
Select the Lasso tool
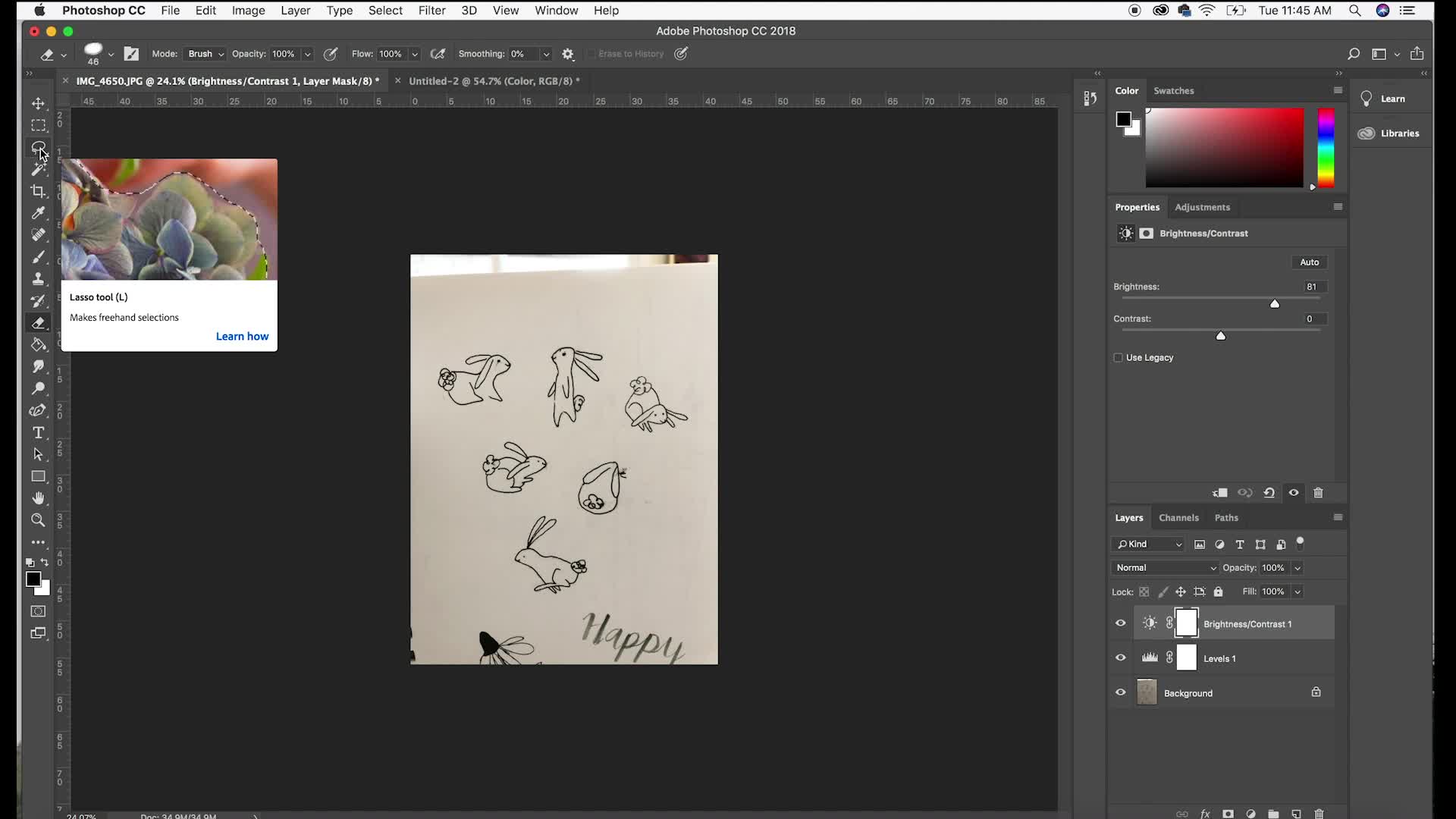(x=38, y=147)
